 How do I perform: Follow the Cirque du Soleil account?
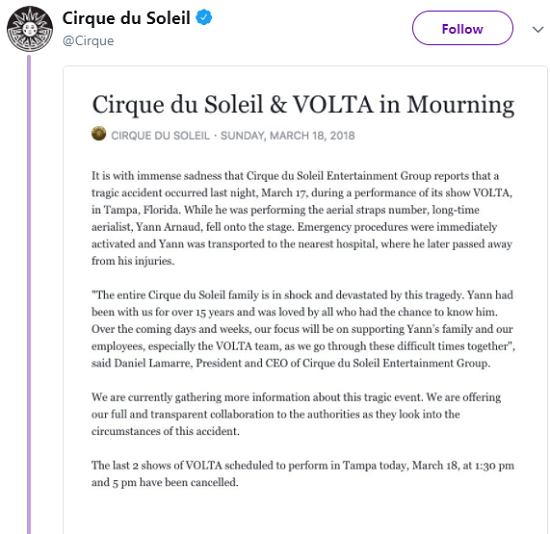[x=462, y=28]
